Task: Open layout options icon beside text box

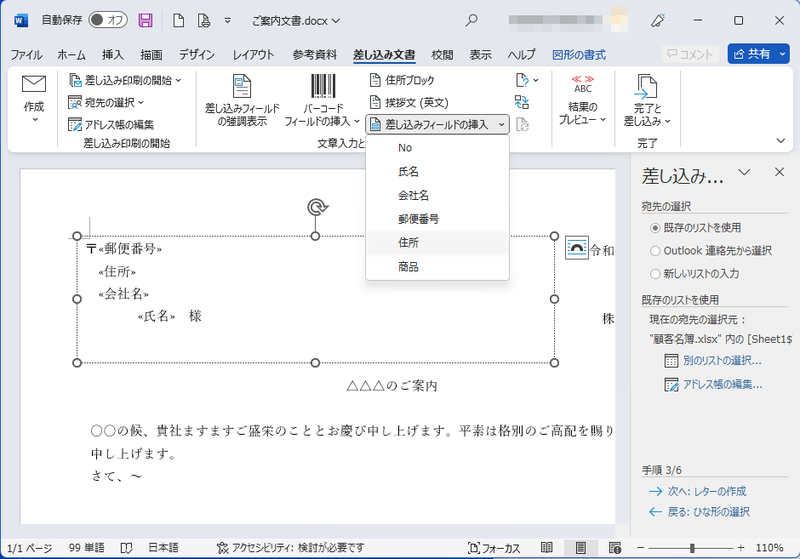Action: click(x=576, y=248)
